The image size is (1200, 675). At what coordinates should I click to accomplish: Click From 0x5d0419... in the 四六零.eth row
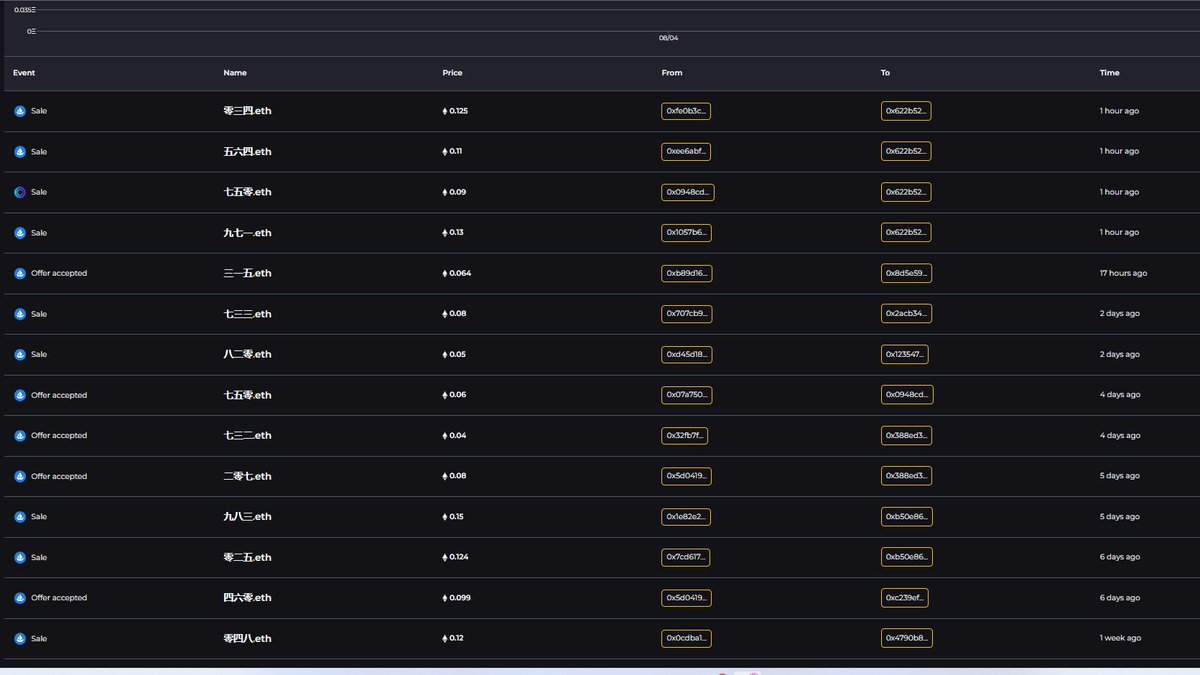tap(687, 598)
